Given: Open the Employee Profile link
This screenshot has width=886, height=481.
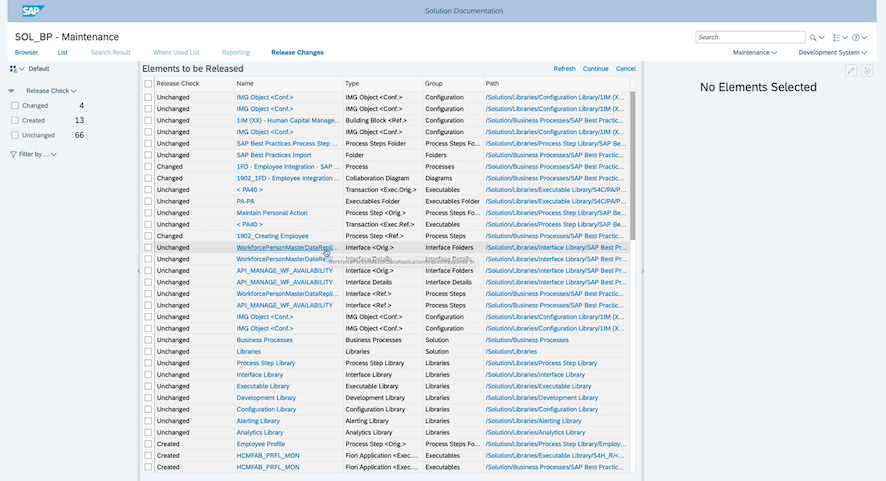Looking at the screenshot, I should (260, 444).
